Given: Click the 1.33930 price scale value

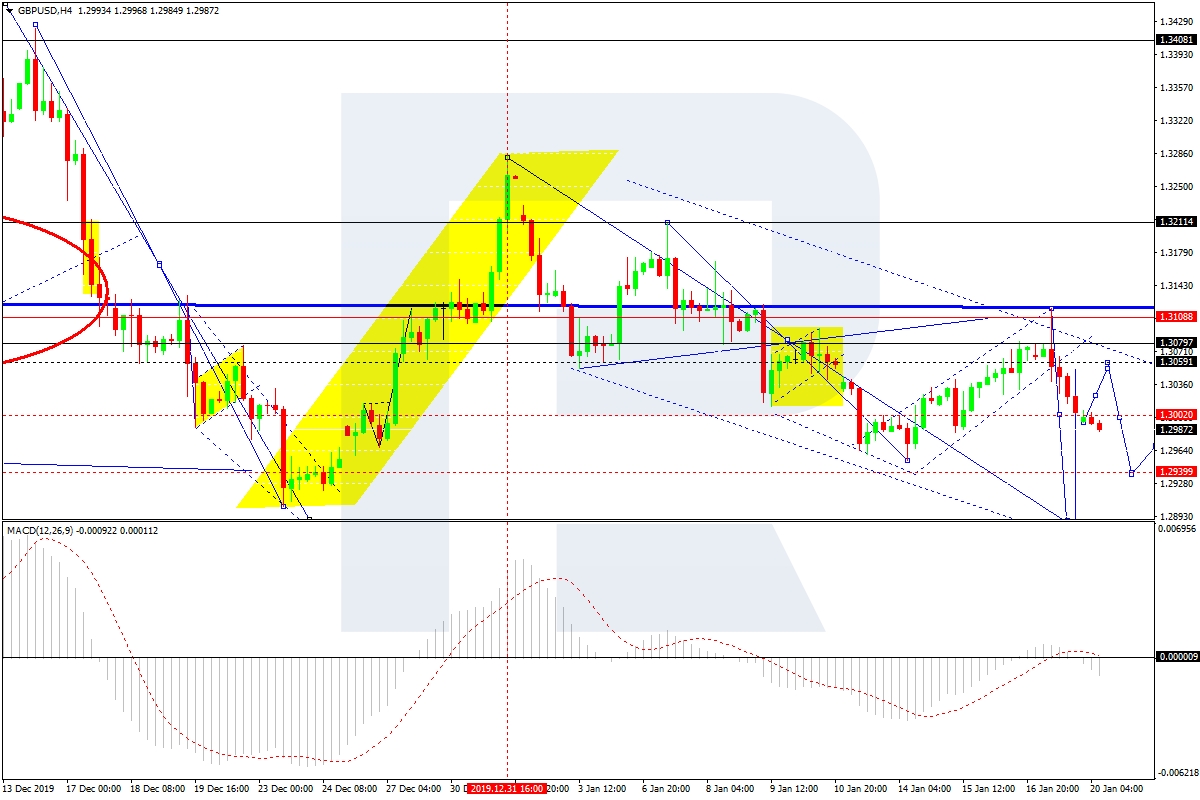Looking at the screenshot, I should [1176, 54].
